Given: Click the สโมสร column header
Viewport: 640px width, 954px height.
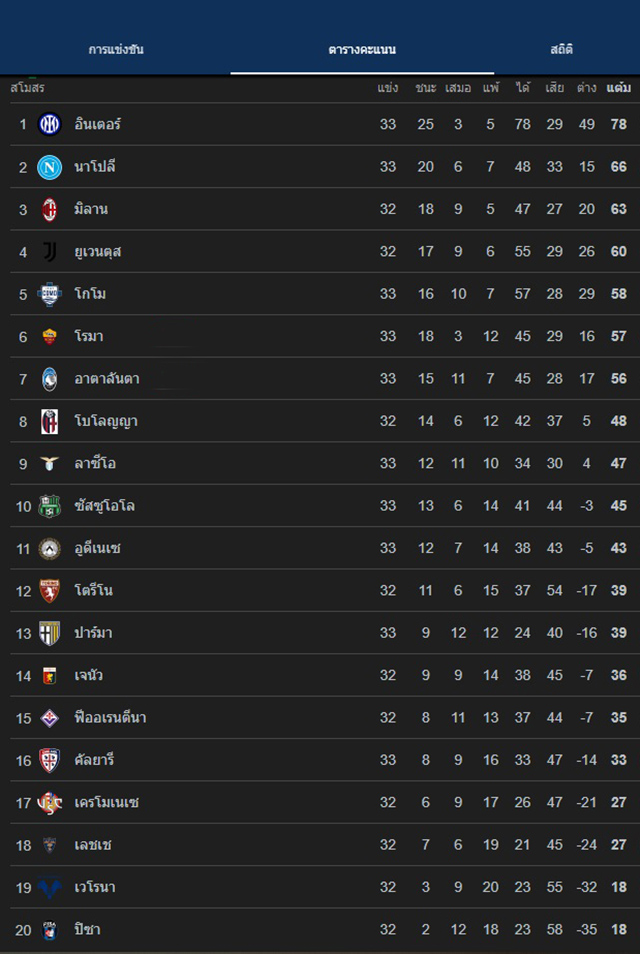Looking at the screenshot, I should tap(27, 88).
